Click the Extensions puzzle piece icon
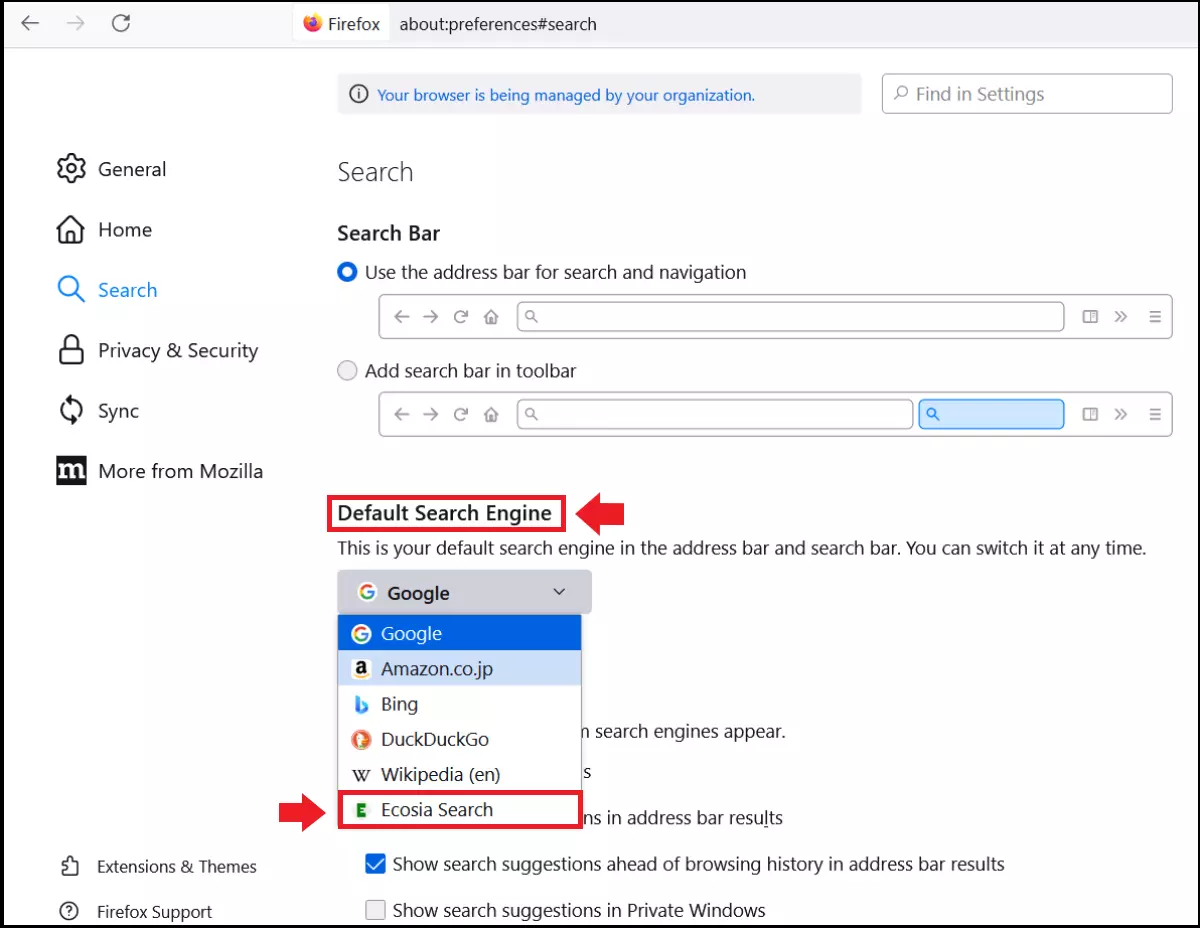This screenshot has height=928, width=1200. click(x=69, y=866)
